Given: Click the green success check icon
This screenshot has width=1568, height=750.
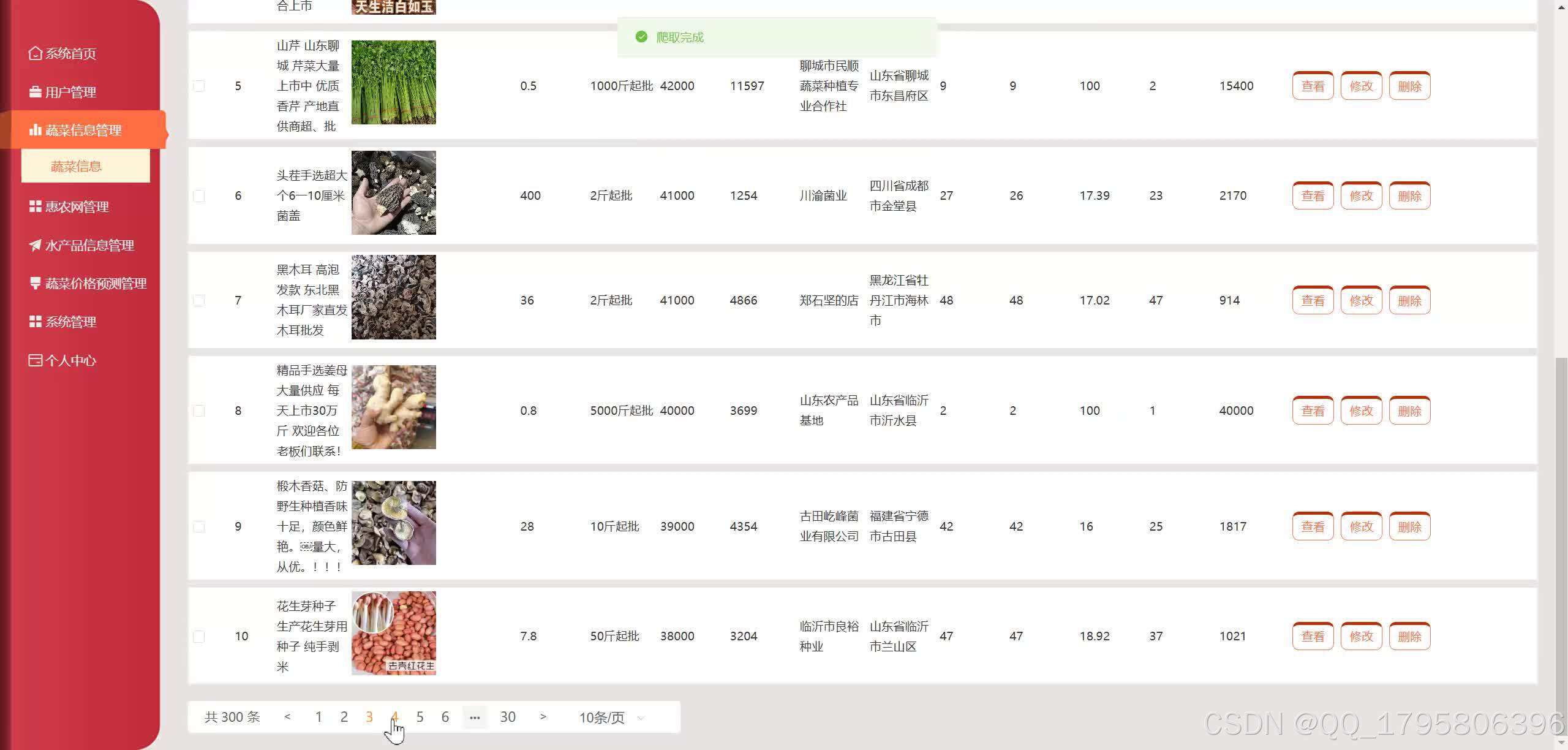Looking at the screenshot, I should (x=641, y=37).
